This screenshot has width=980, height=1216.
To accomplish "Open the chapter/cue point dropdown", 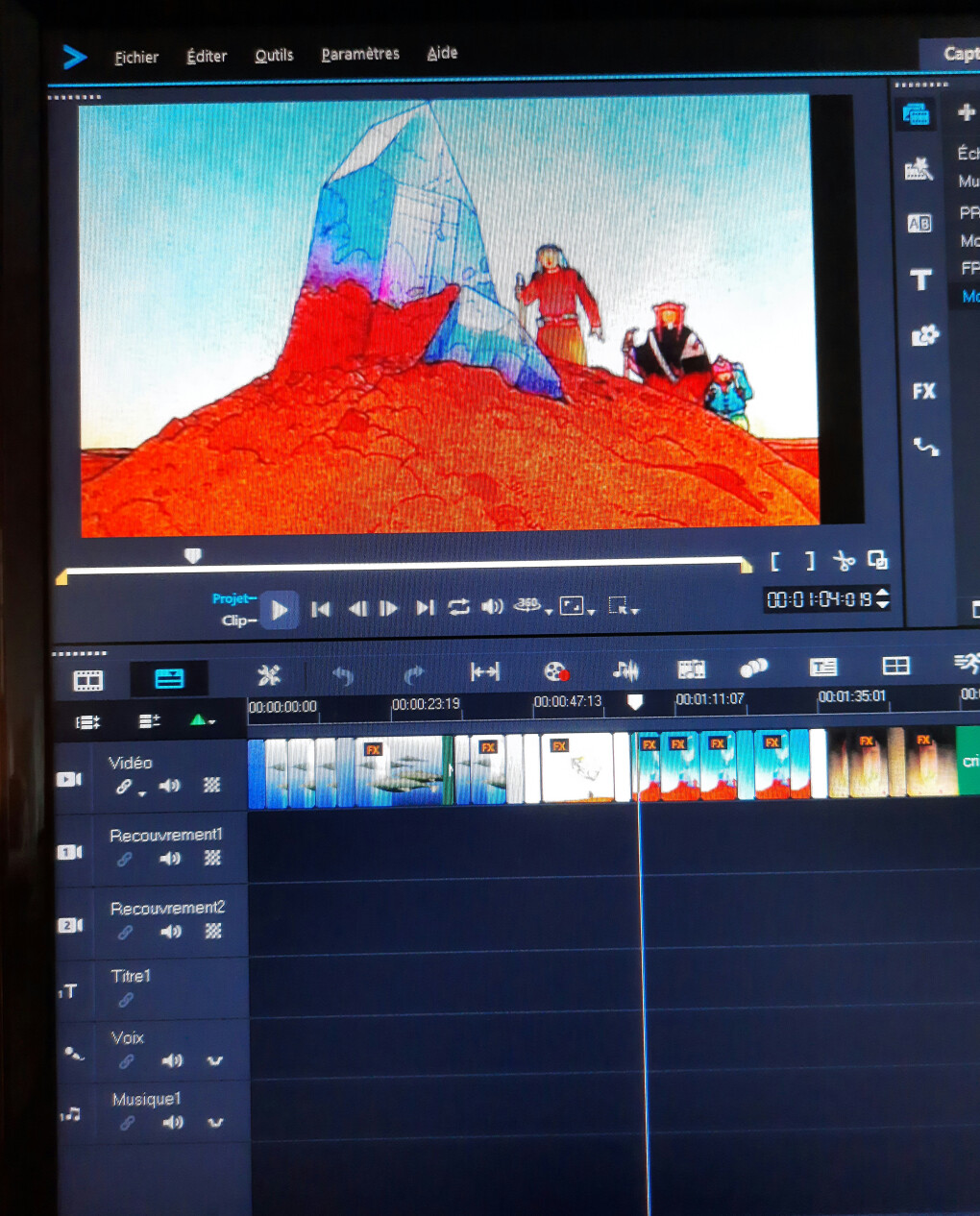I will [x=203, y=719].
